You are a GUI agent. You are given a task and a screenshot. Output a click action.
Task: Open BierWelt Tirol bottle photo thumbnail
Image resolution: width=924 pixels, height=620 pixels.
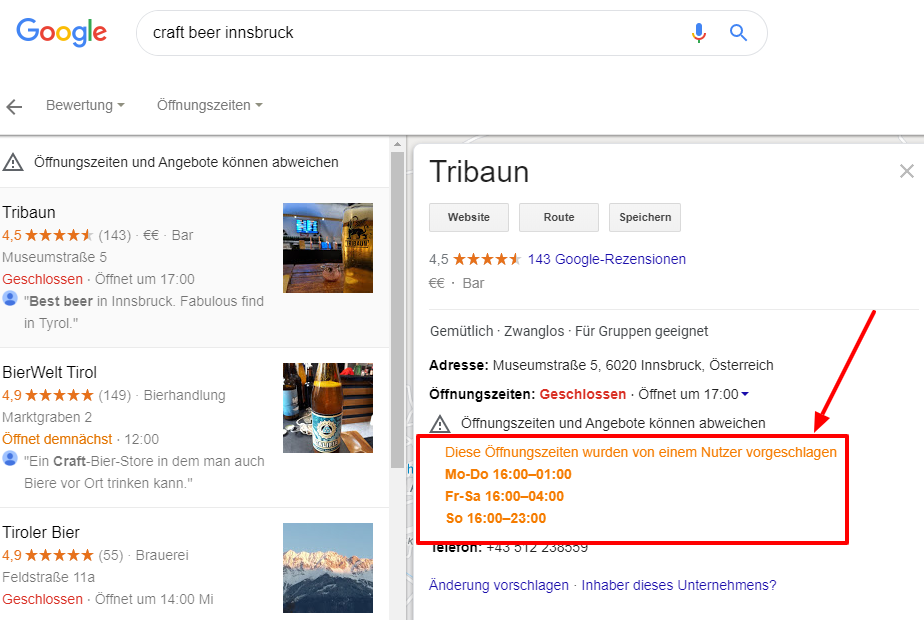click(328, 408)
